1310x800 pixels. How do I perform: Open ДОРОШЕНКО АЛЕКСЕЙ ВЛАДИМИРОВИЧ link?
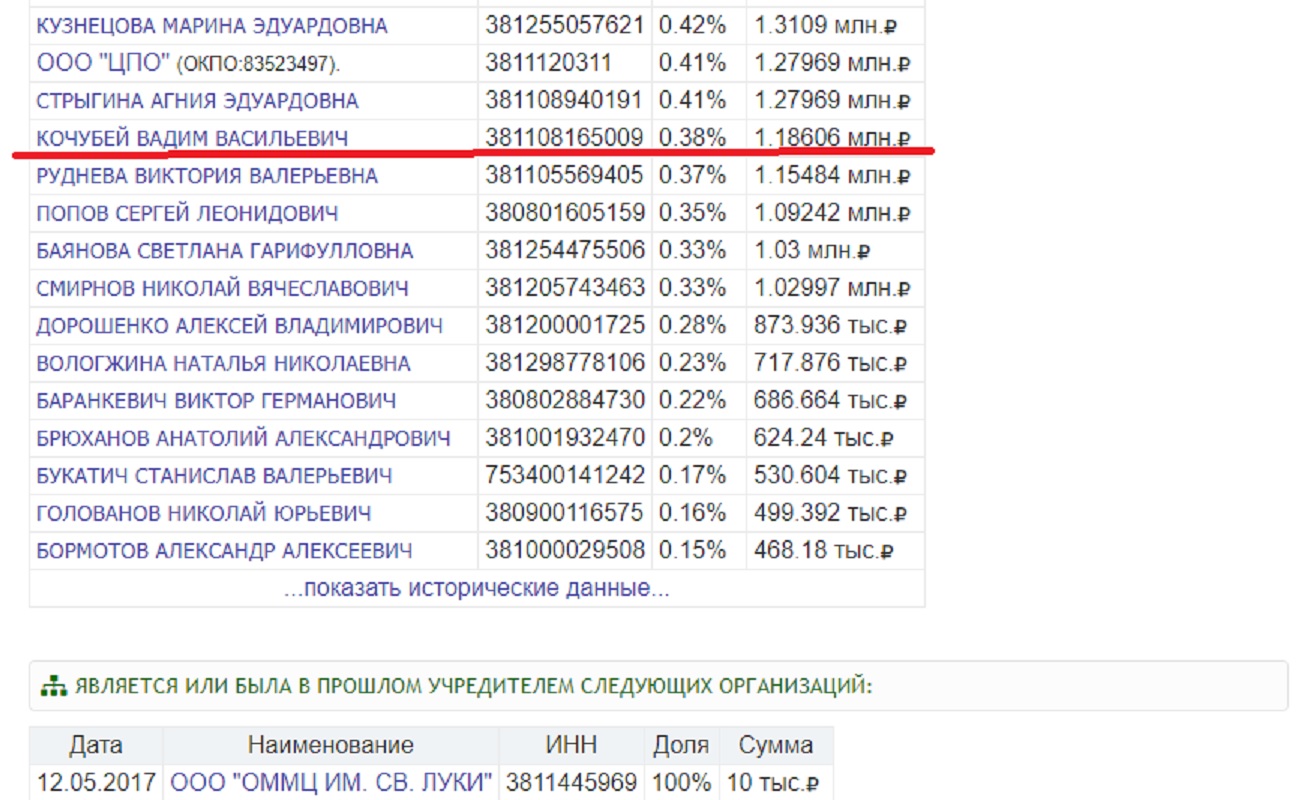tap(239, 326)
